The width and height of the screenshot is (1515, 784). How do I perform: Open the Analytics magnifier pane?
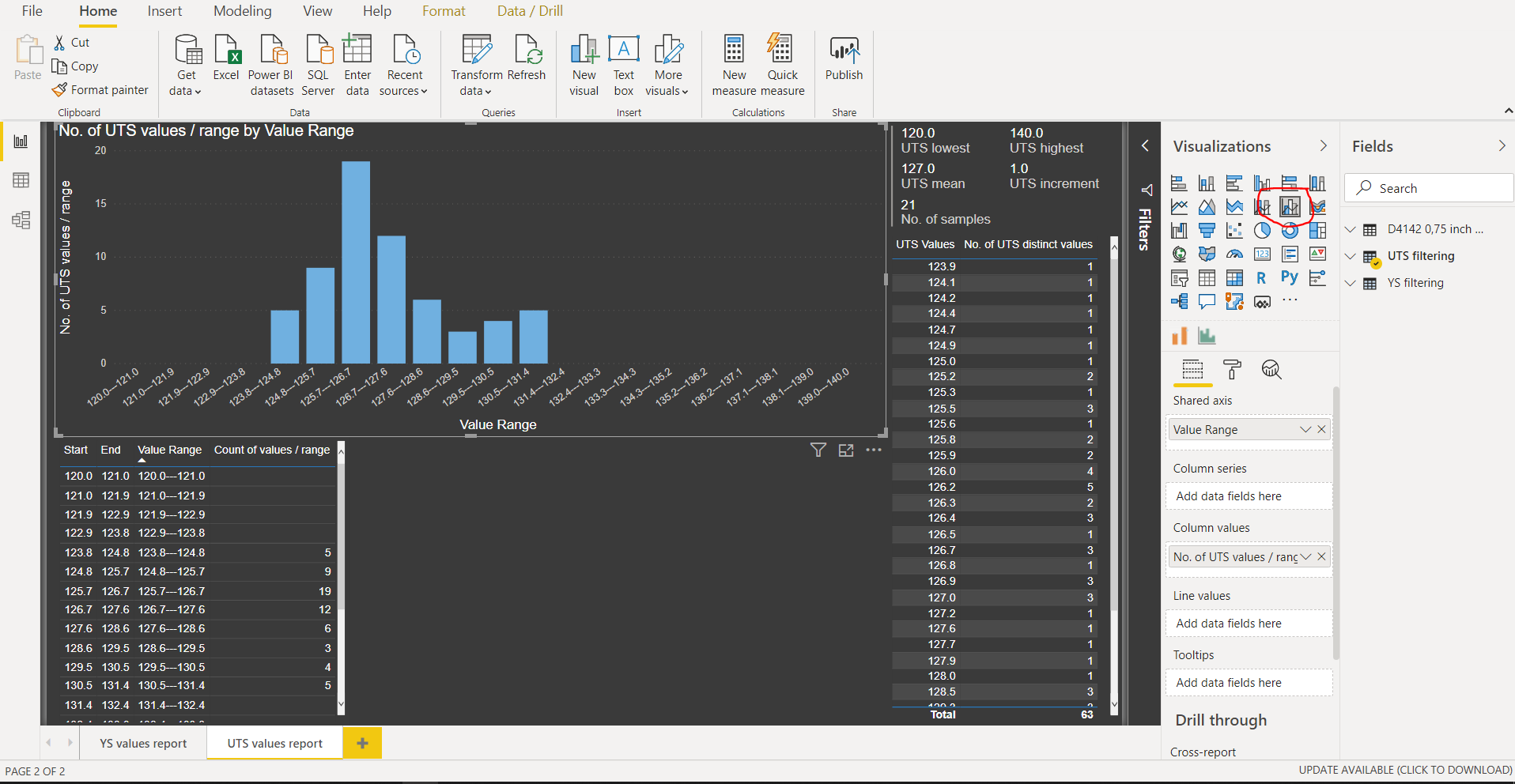1271,370
